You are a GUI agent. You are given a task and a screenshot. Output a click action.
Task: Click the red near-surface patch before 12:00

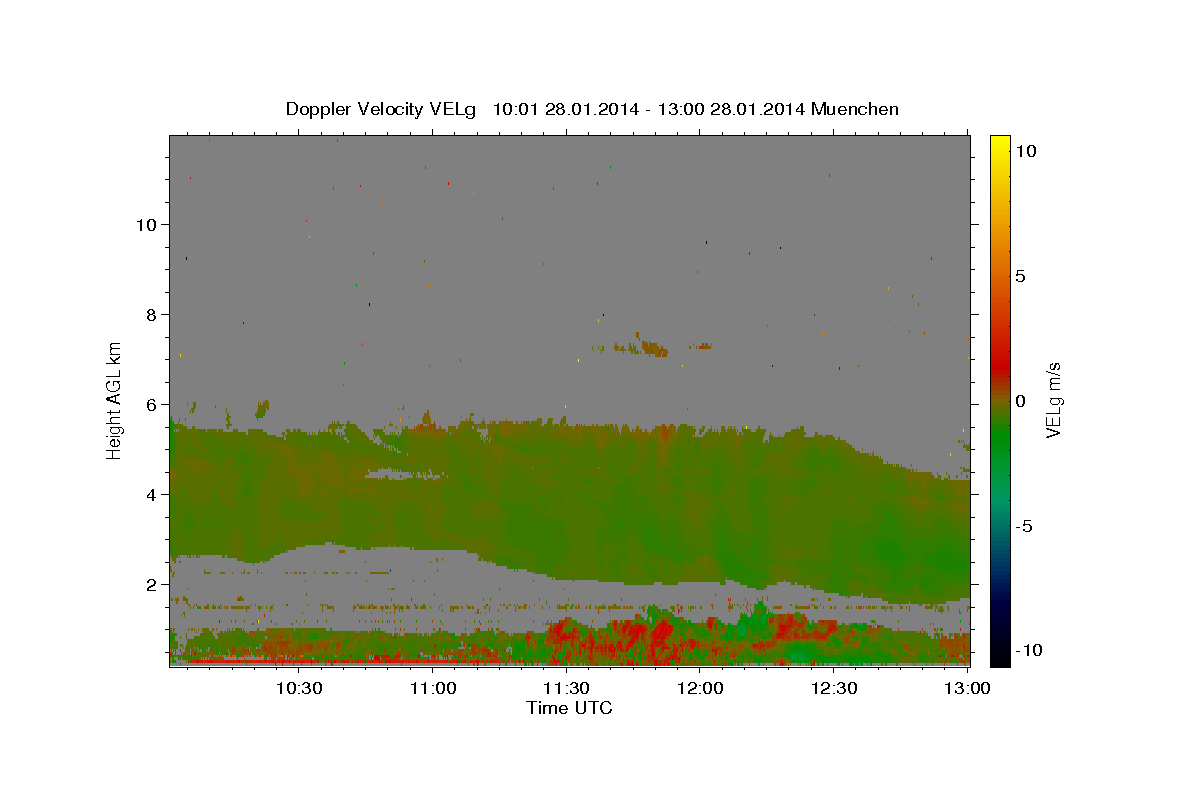click(x=660, y=637)
